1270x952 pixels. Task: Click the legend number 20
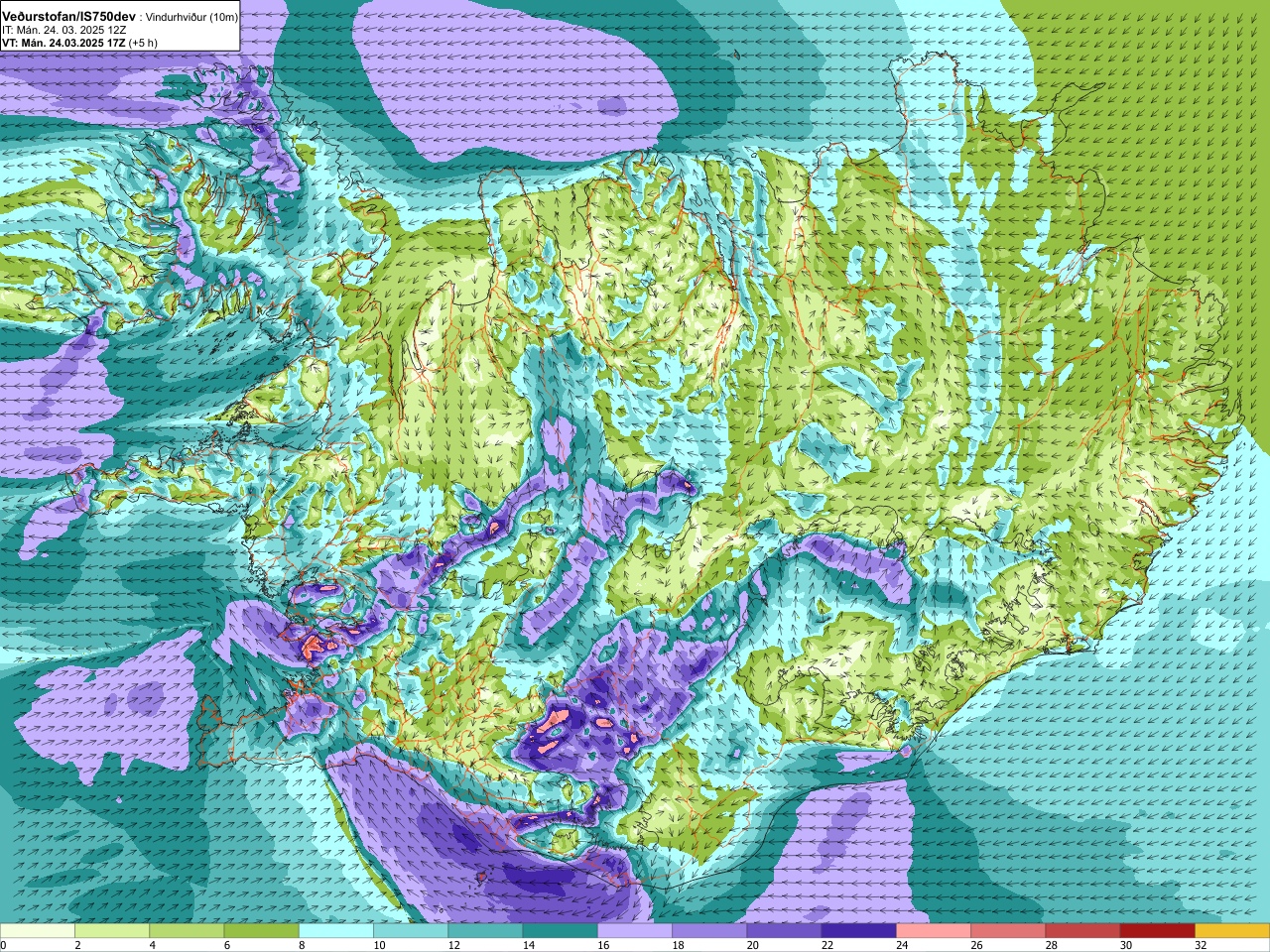(x=753, y=945)
